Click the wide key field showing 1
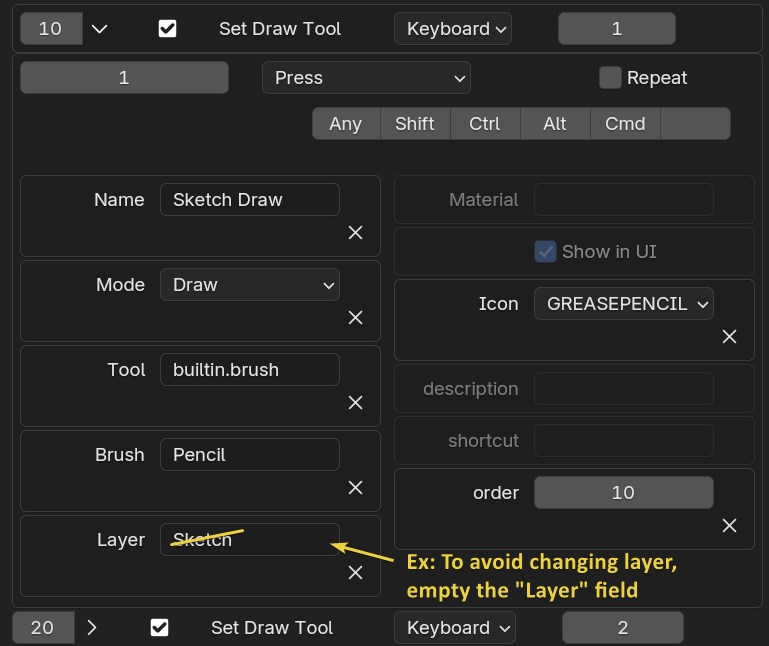The width and height of the screenshot is (769, 646). coord(124,78)
